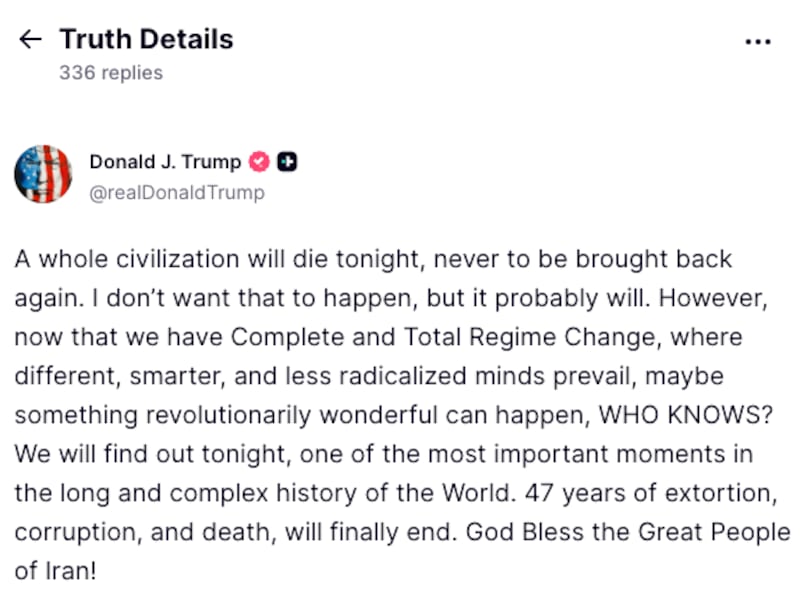This screenshot has width=800, height=599.
Task: Click the @realDonaldTrump username handle
Action: click(177, 192)
